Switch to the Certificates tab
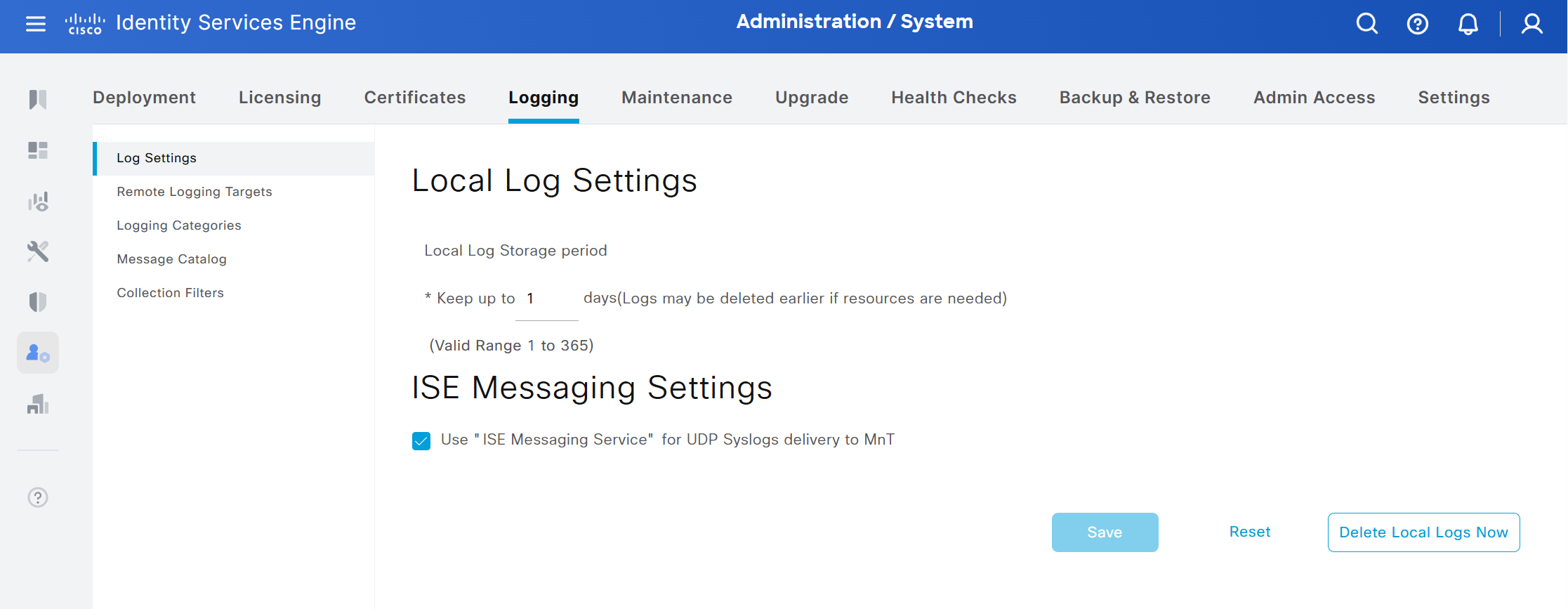Image resolution: width=1568 pixels, height=609 pixels. pos(414,98)
